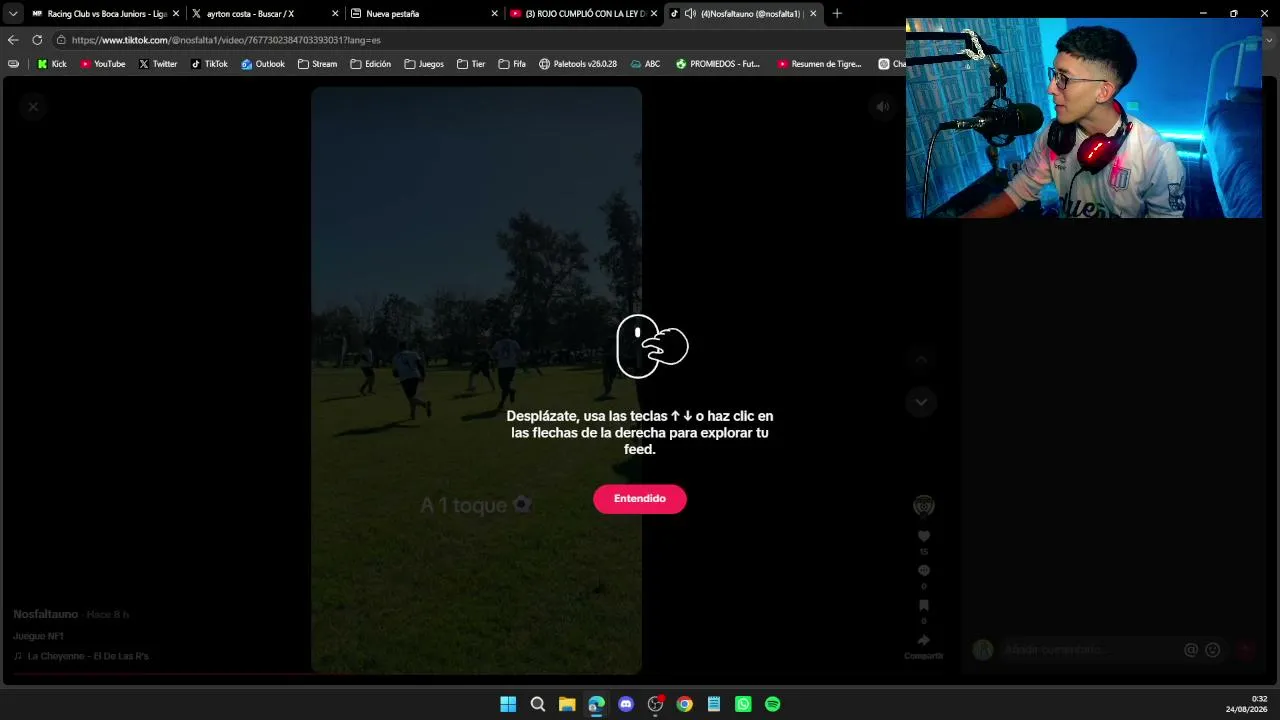Expand the Stream bookmarks folder
The width and height of the screenshot is (1280, 720).
click(318, 64)
